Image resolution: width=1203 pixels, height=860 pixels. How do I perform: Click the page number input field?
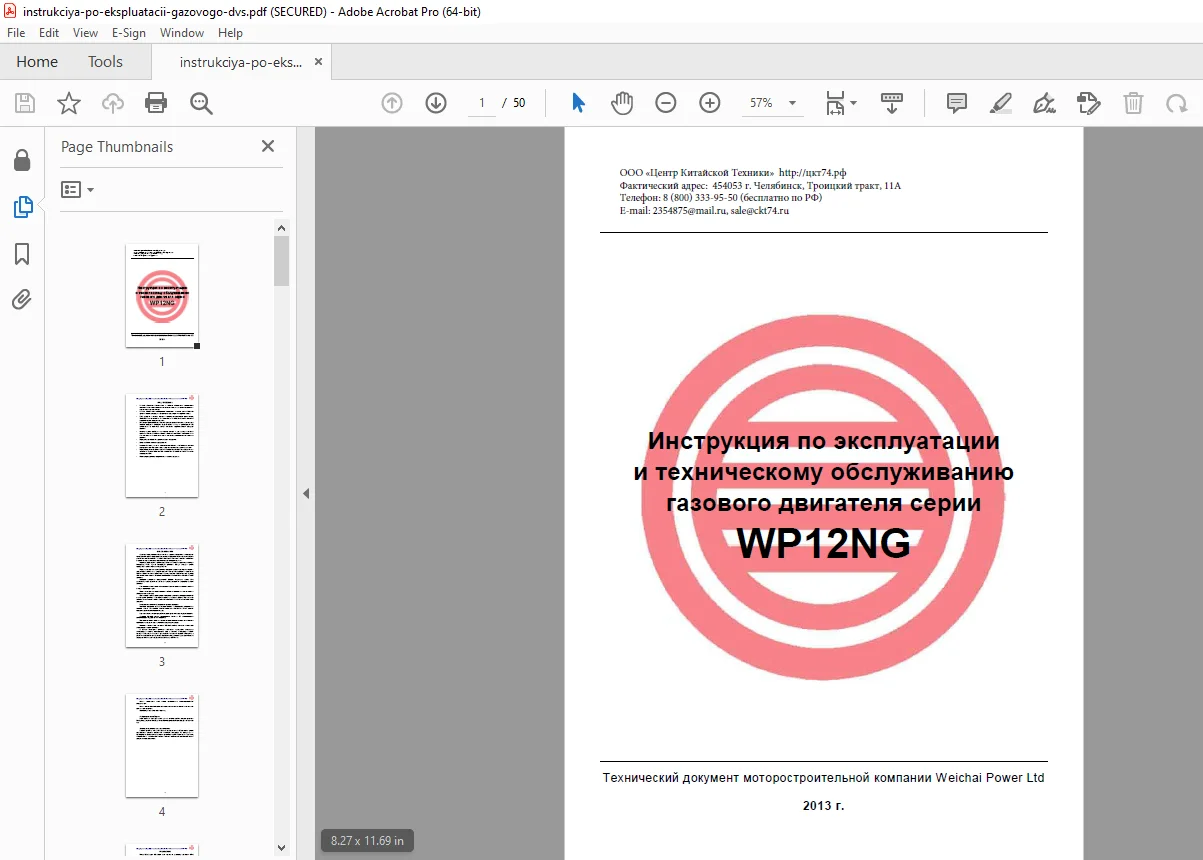(482, 103)
